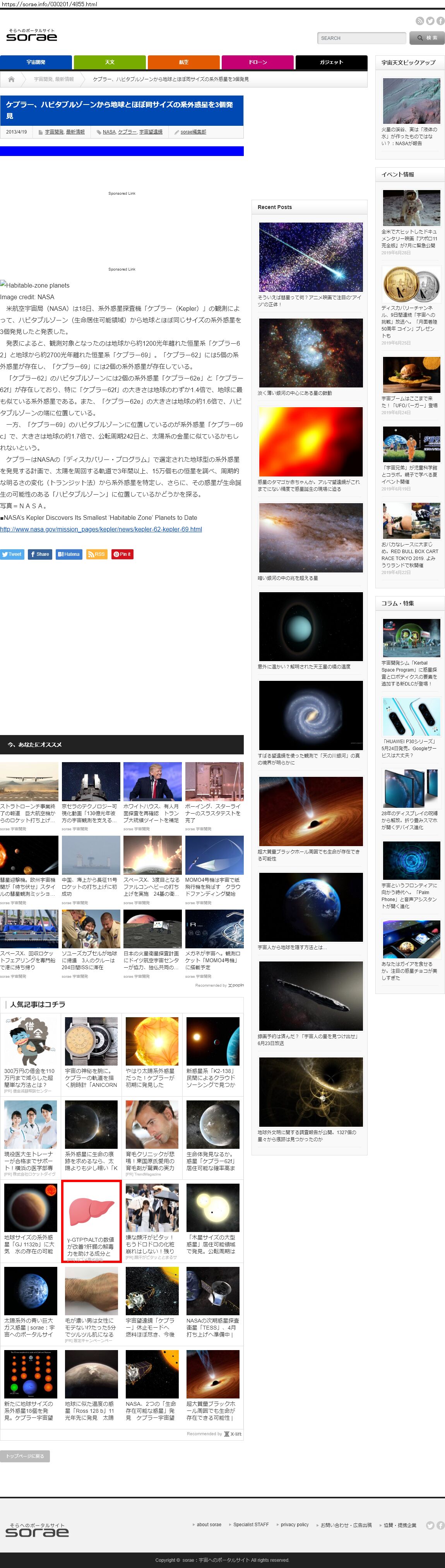Click the footer sorae logo
This screenshot has height=1568, width=445.
[x=37, y=1530]
